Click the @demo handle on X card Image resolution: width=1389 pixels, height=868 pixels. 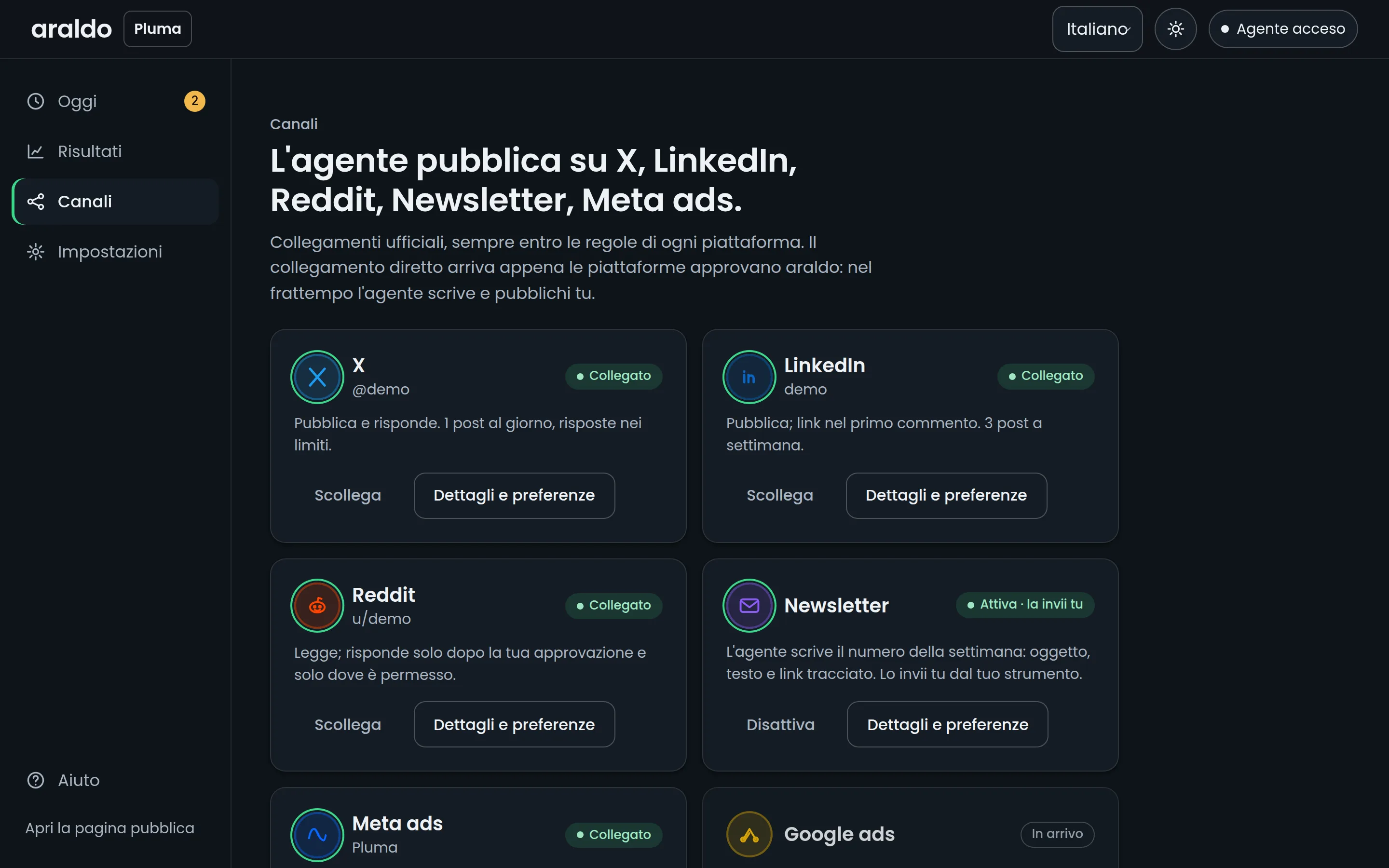click(381, 389)
